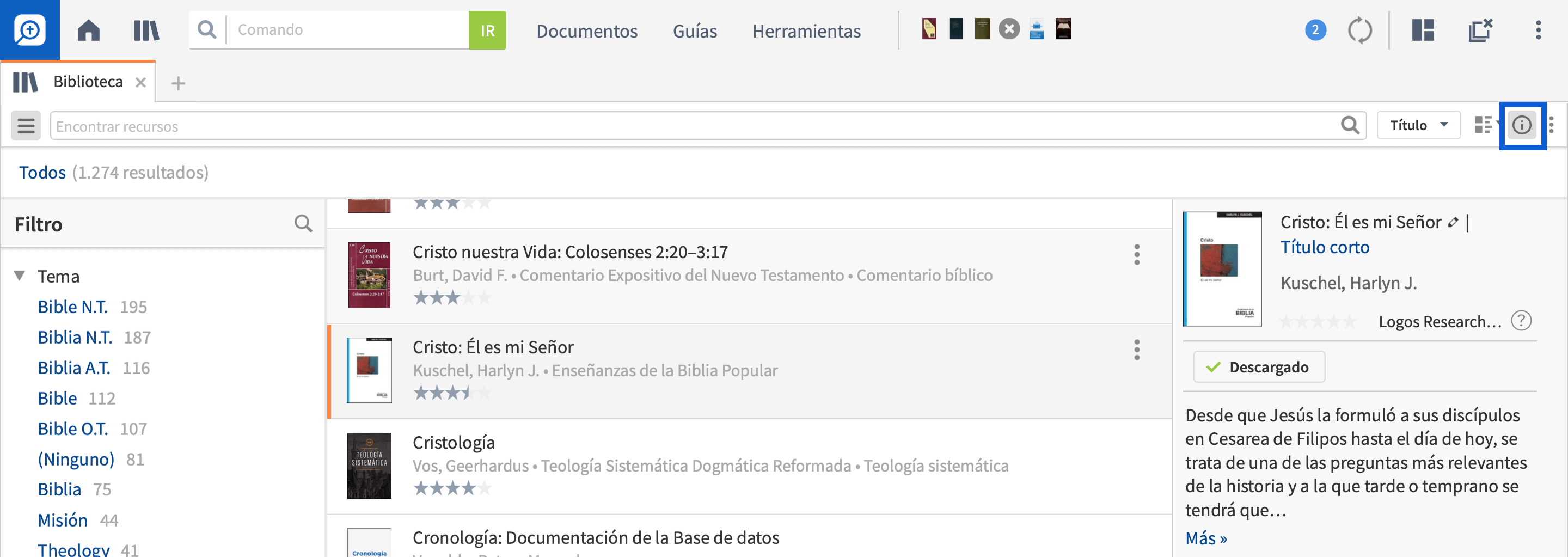This screenshot has width=1568, height=557.
Task: Open the second dark blue shortcut book icon
Action: click(x=955, y=29)
